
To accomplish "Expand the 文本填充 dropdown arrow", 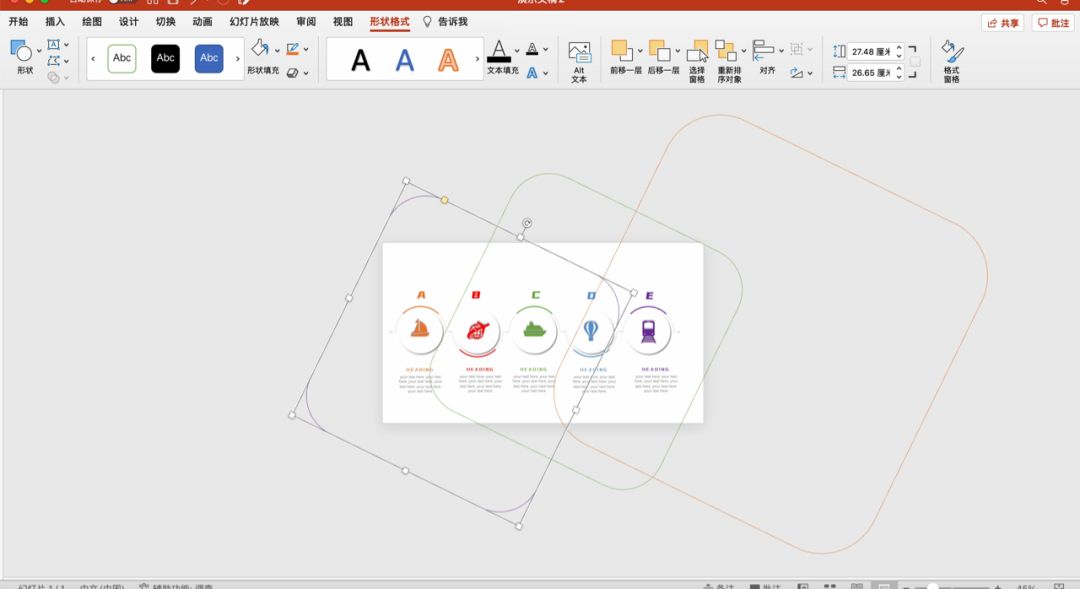I will pyautogui.click(x=517, y=51).
